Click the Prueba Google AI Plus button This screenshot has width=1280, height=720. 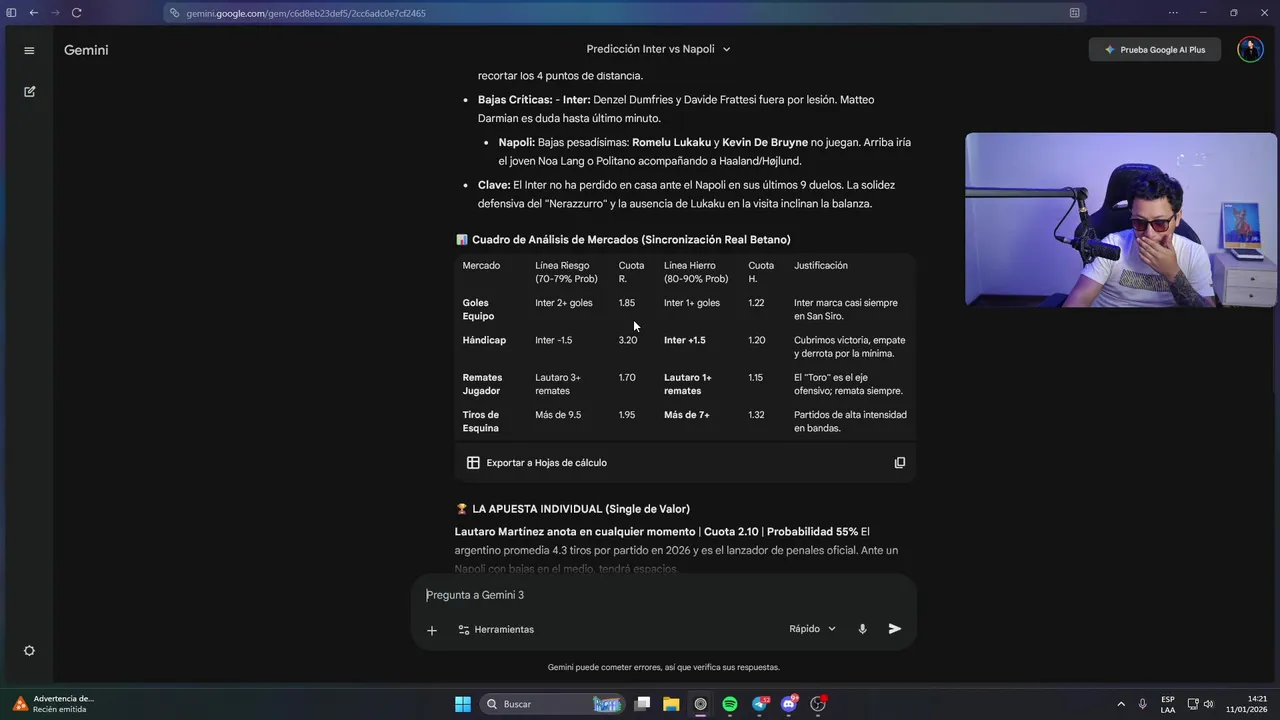[x=1155, y=49]
